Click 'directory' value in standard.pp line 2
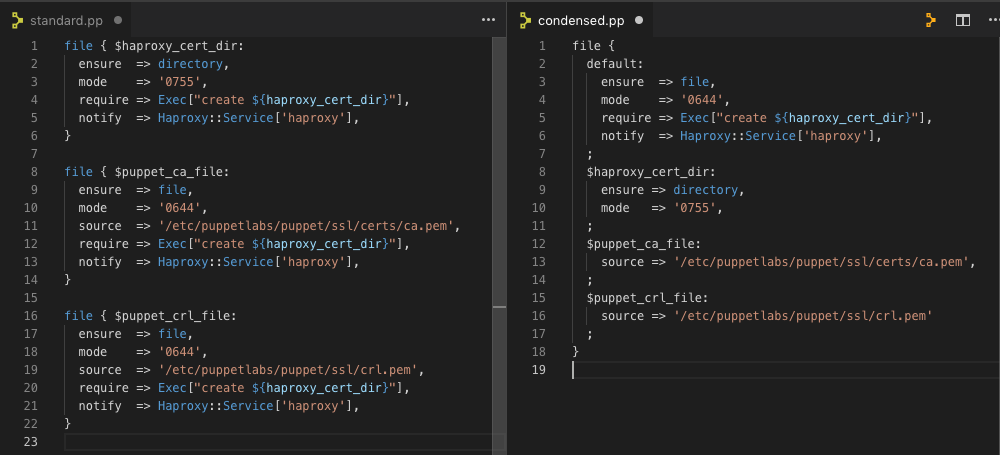Image resolution: width=1000 pixels, height=455 pixels. click(191, 64)
